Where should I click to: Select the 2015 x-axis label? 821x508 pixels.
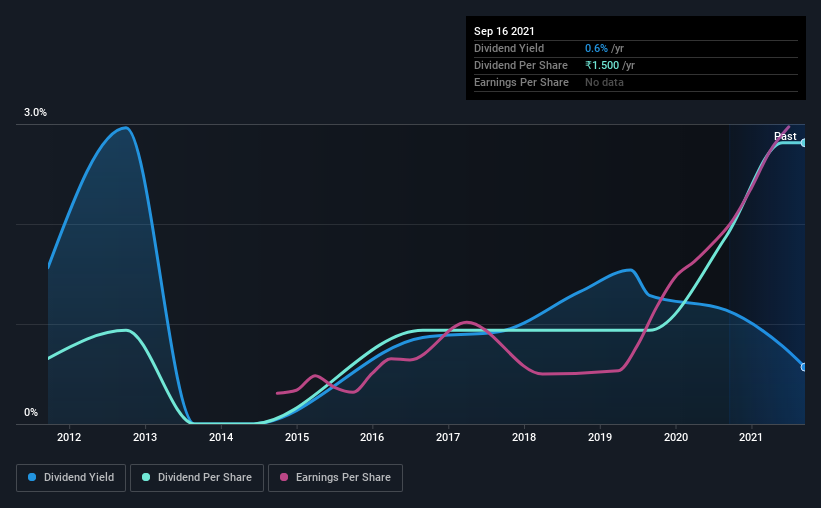297,437
